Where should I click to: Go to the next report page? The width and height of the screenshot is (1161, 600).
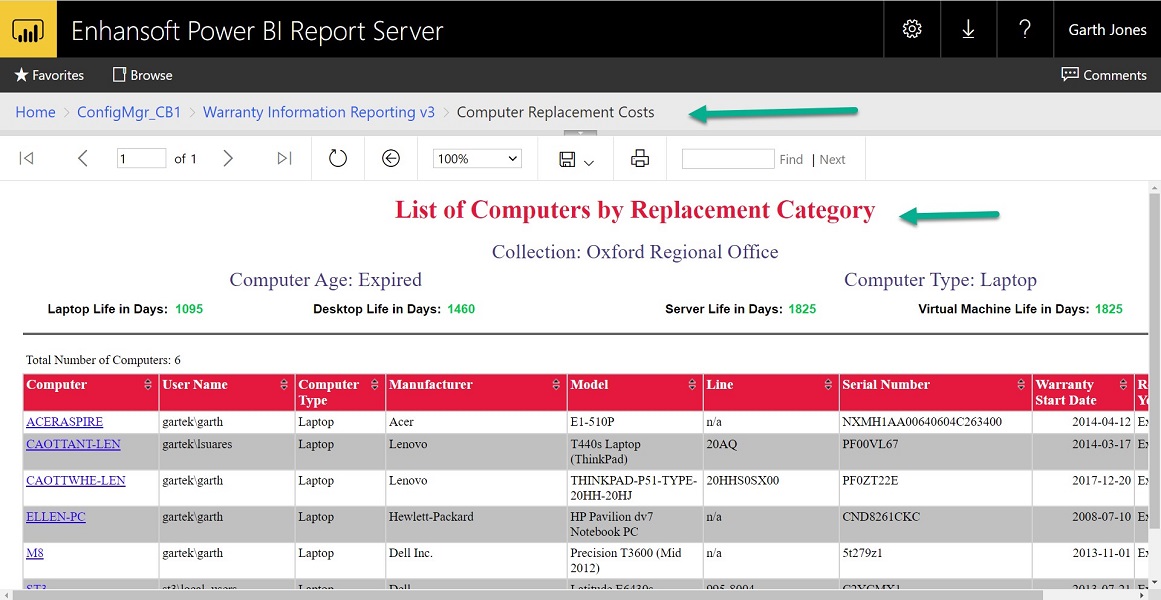point(228,158)
